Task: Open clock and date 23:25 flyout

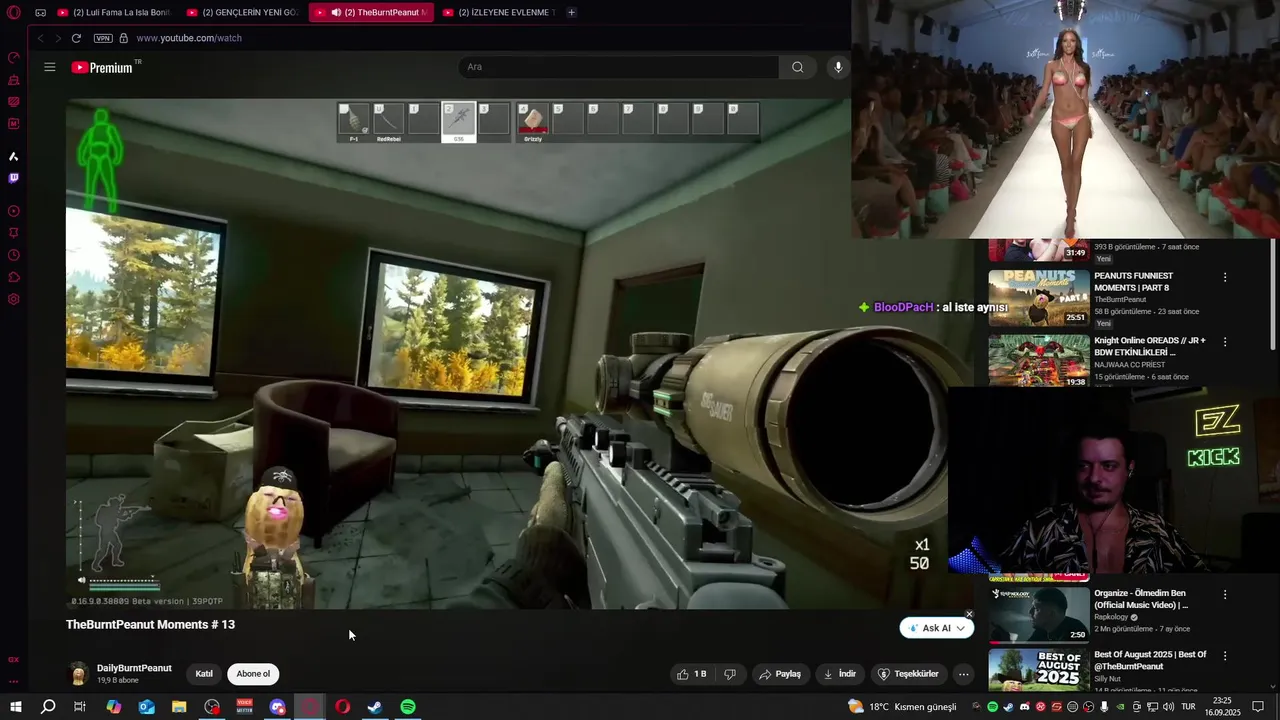Action: tap(1222, 707)
